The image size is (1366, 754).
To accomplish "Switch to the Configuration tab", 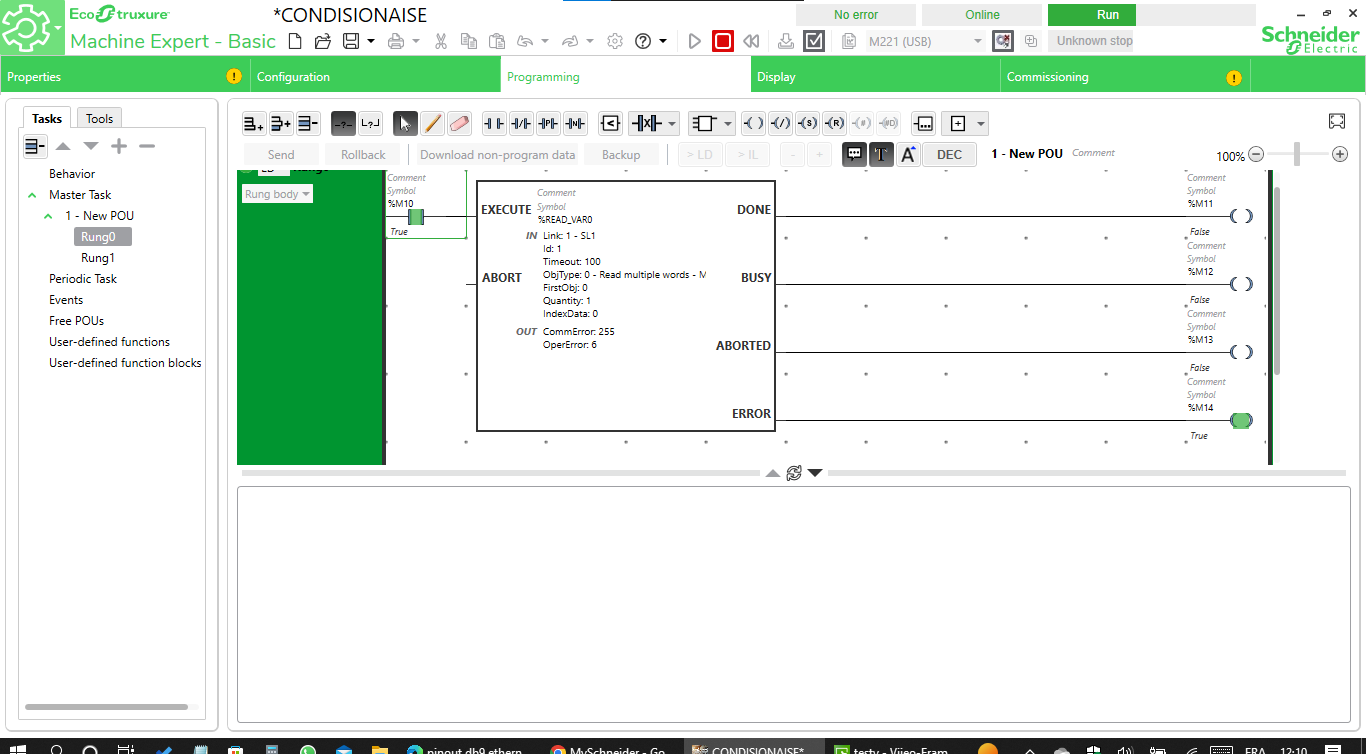I will click(375, 77).
